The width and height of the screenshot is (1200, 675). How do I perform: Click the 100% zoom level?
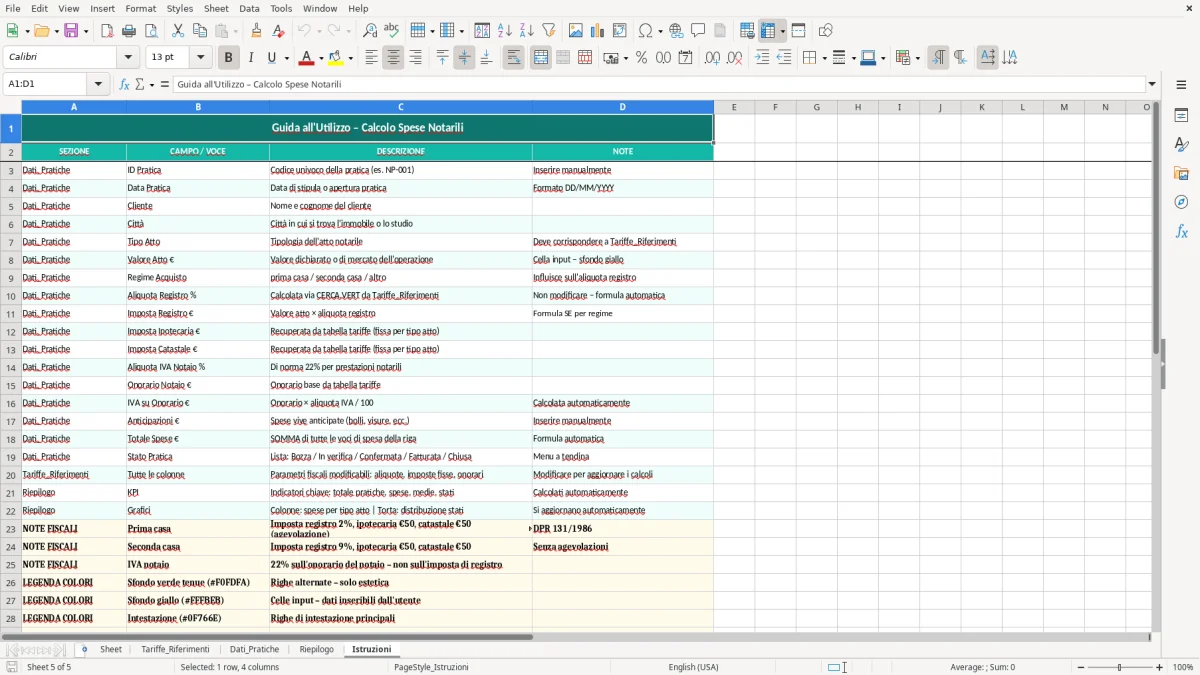(1183, 667)
